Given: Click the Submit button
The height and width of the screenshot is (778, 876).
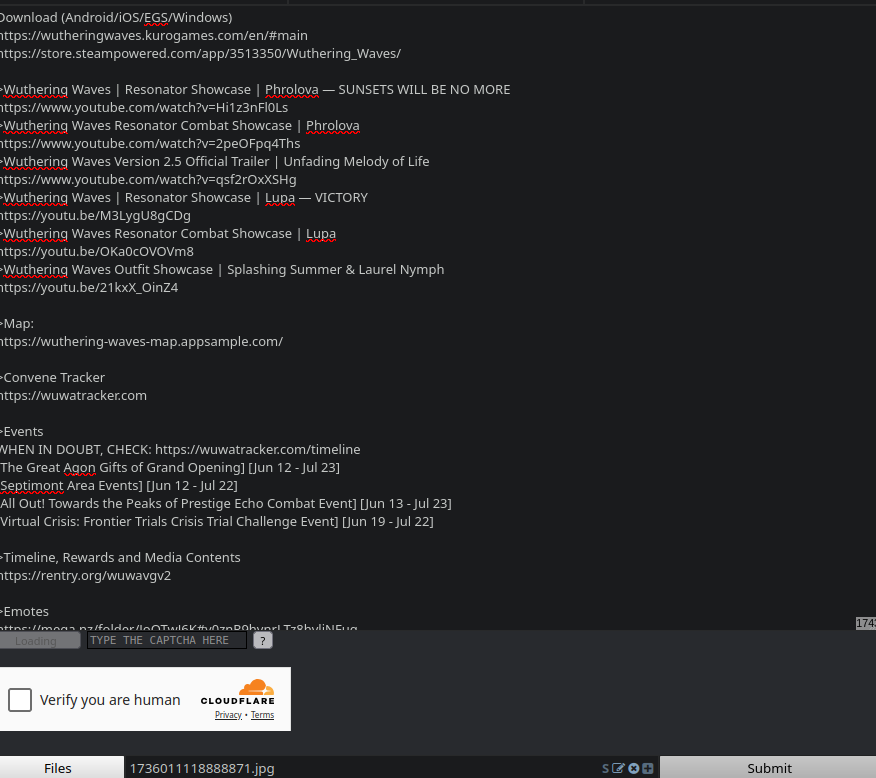Looking at the screenshot, I should (768, 767).
